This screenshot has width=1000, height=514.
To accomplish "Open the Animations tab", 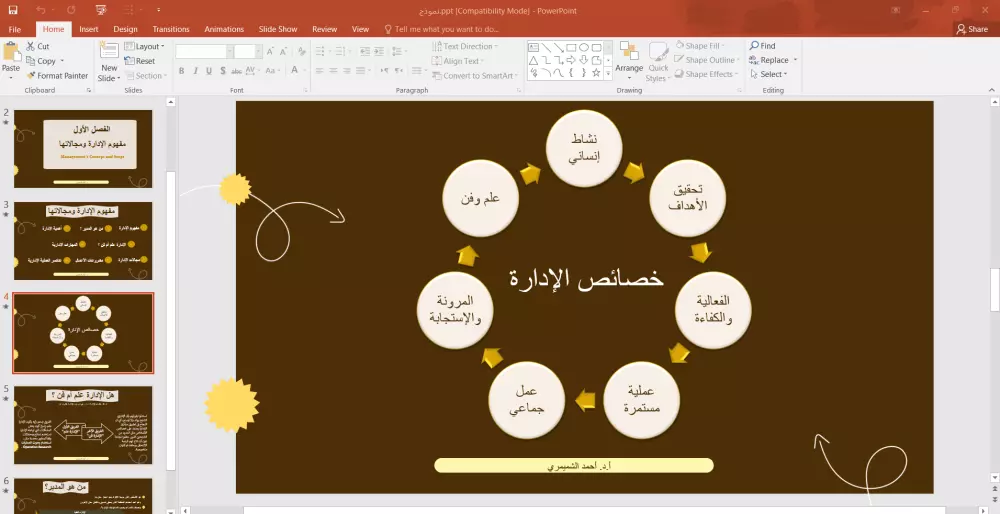I will point(224,29).
